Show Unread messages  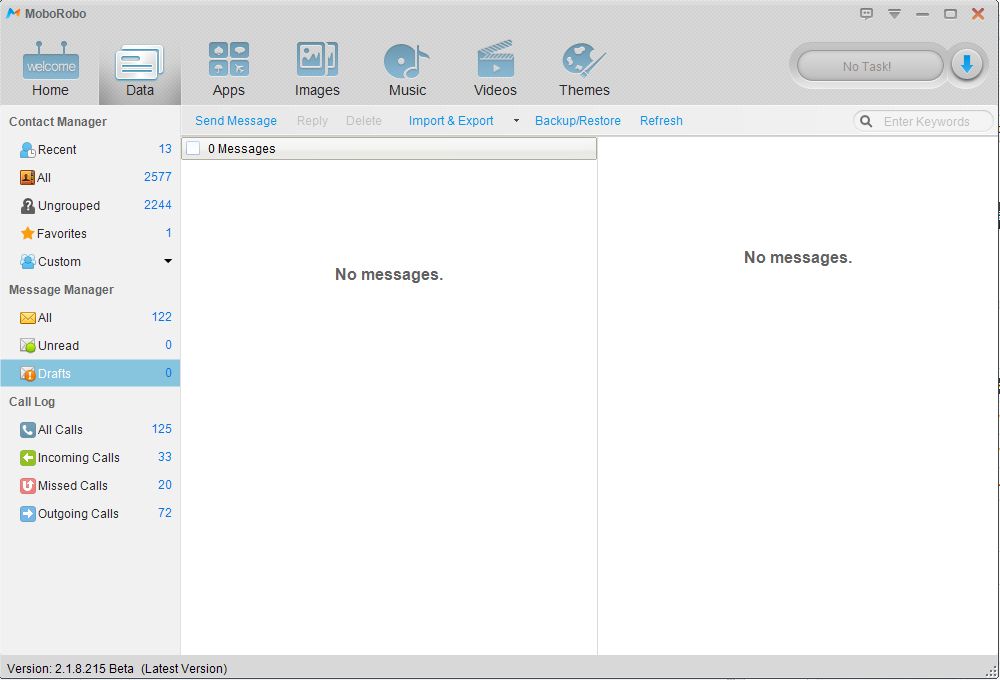click(x=90, y=345)
